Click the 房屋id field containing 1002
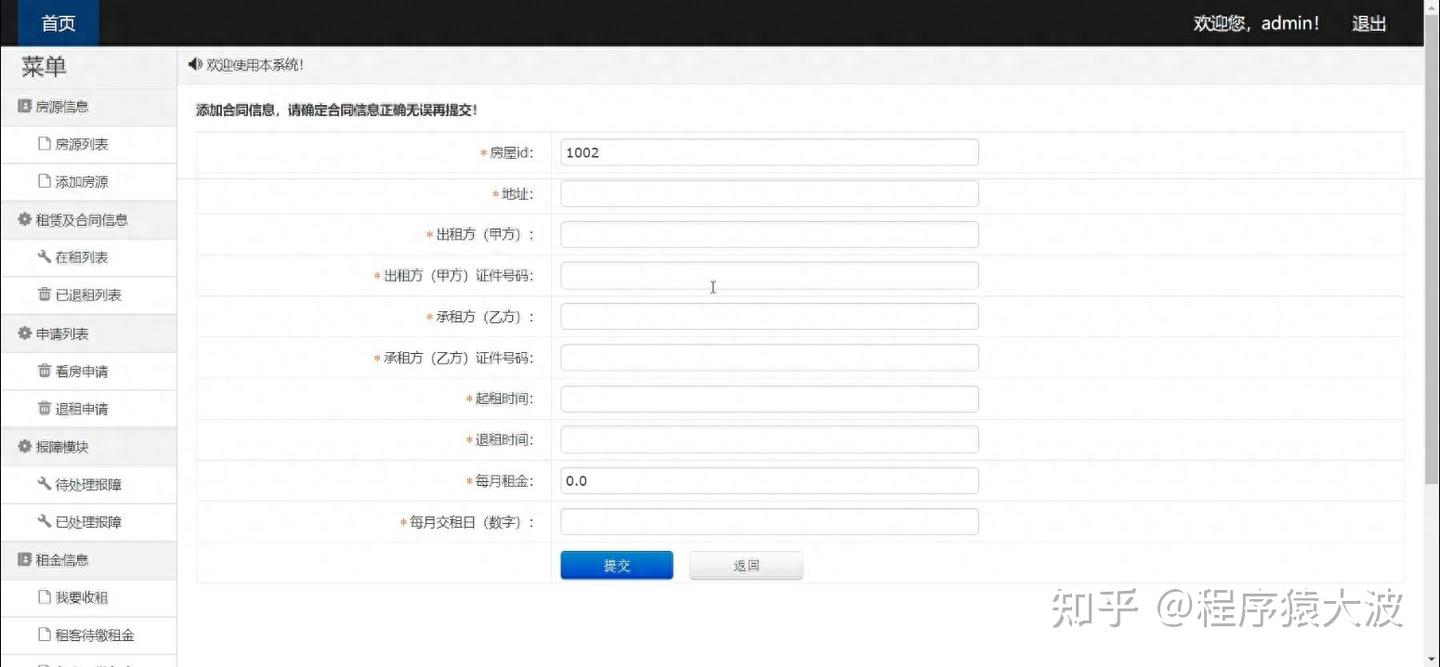This screenshot has height=667, width=1440. pos(768,152)
